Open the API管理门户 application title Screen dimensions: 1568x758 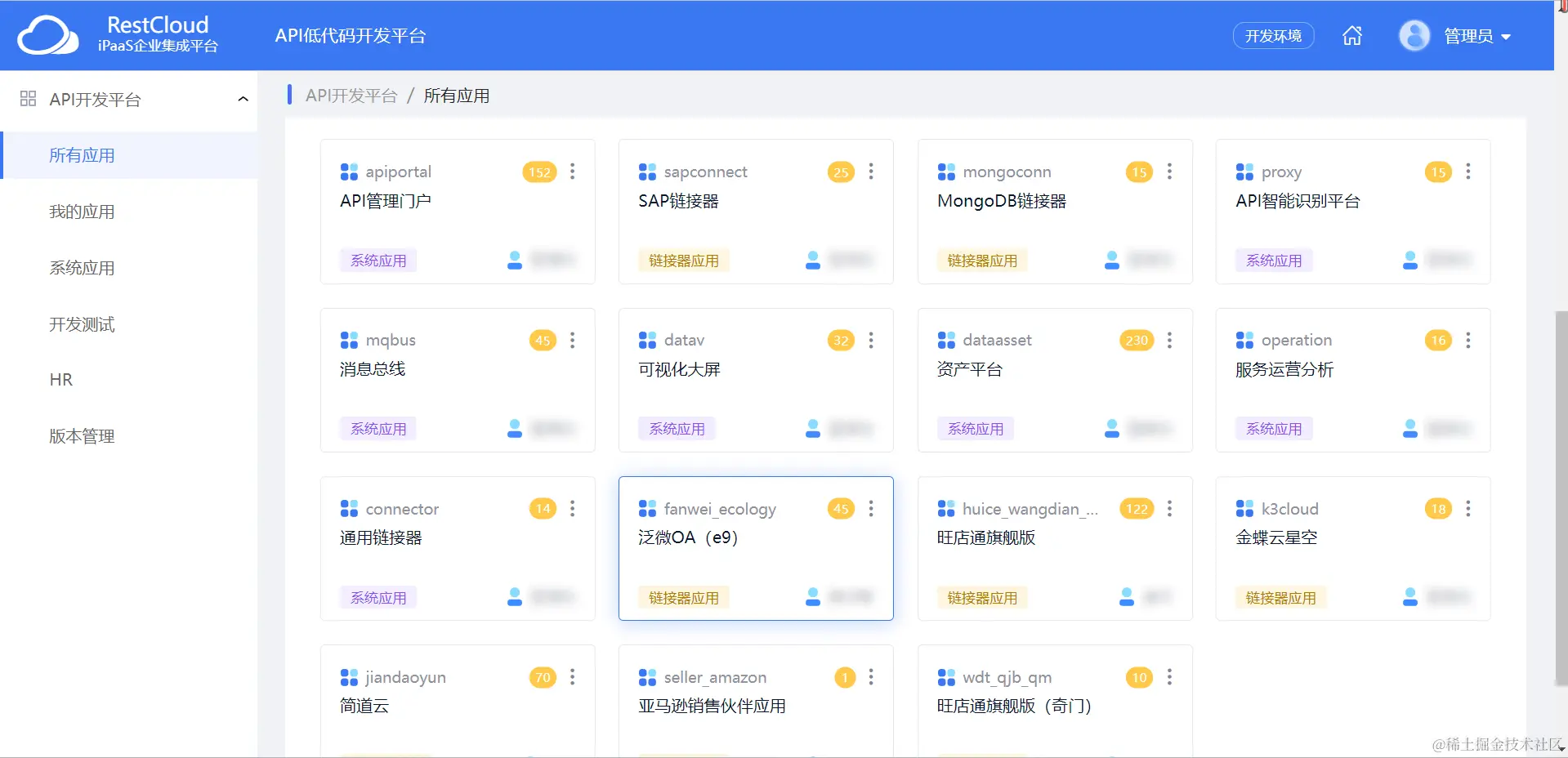(386, 201)
